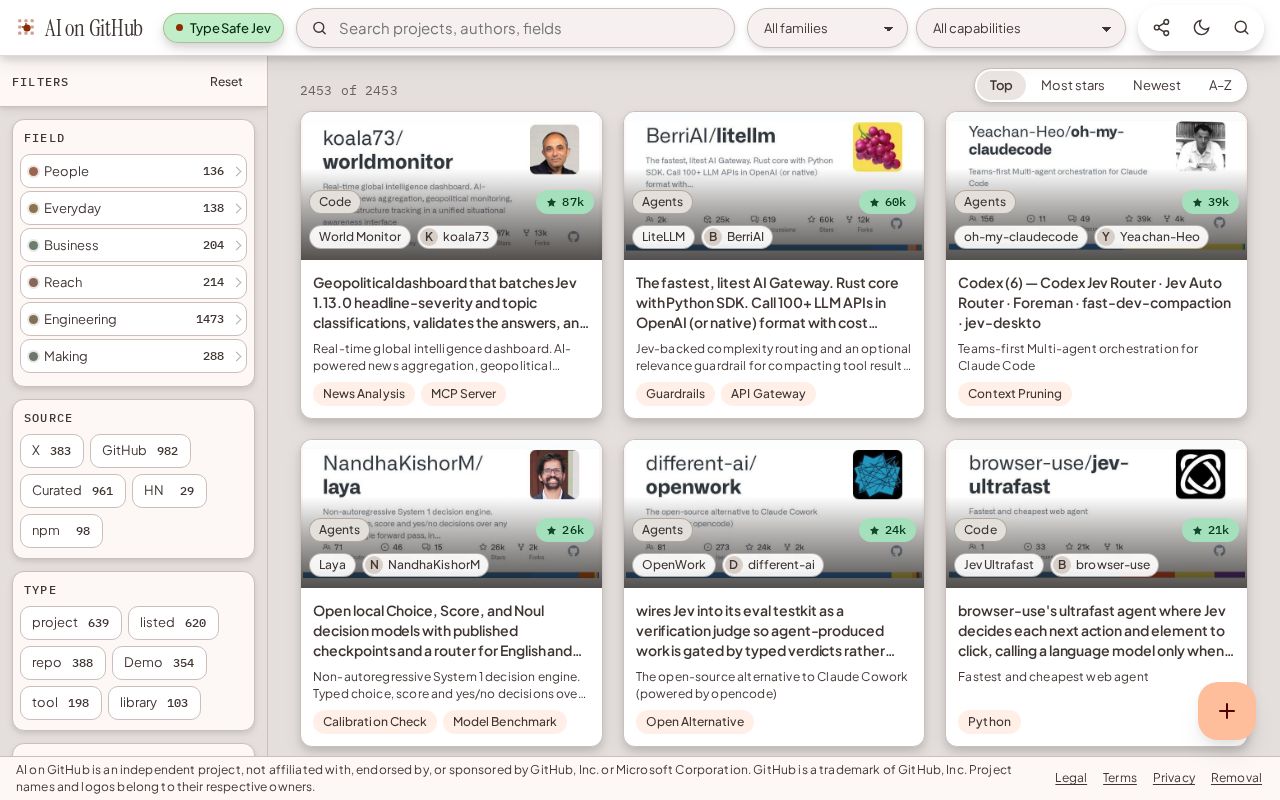The height and width of the screenshot is (800, 1280).
Task: Click the 21k stars badge on jev-ultrafast
Action: (1211, 530)
